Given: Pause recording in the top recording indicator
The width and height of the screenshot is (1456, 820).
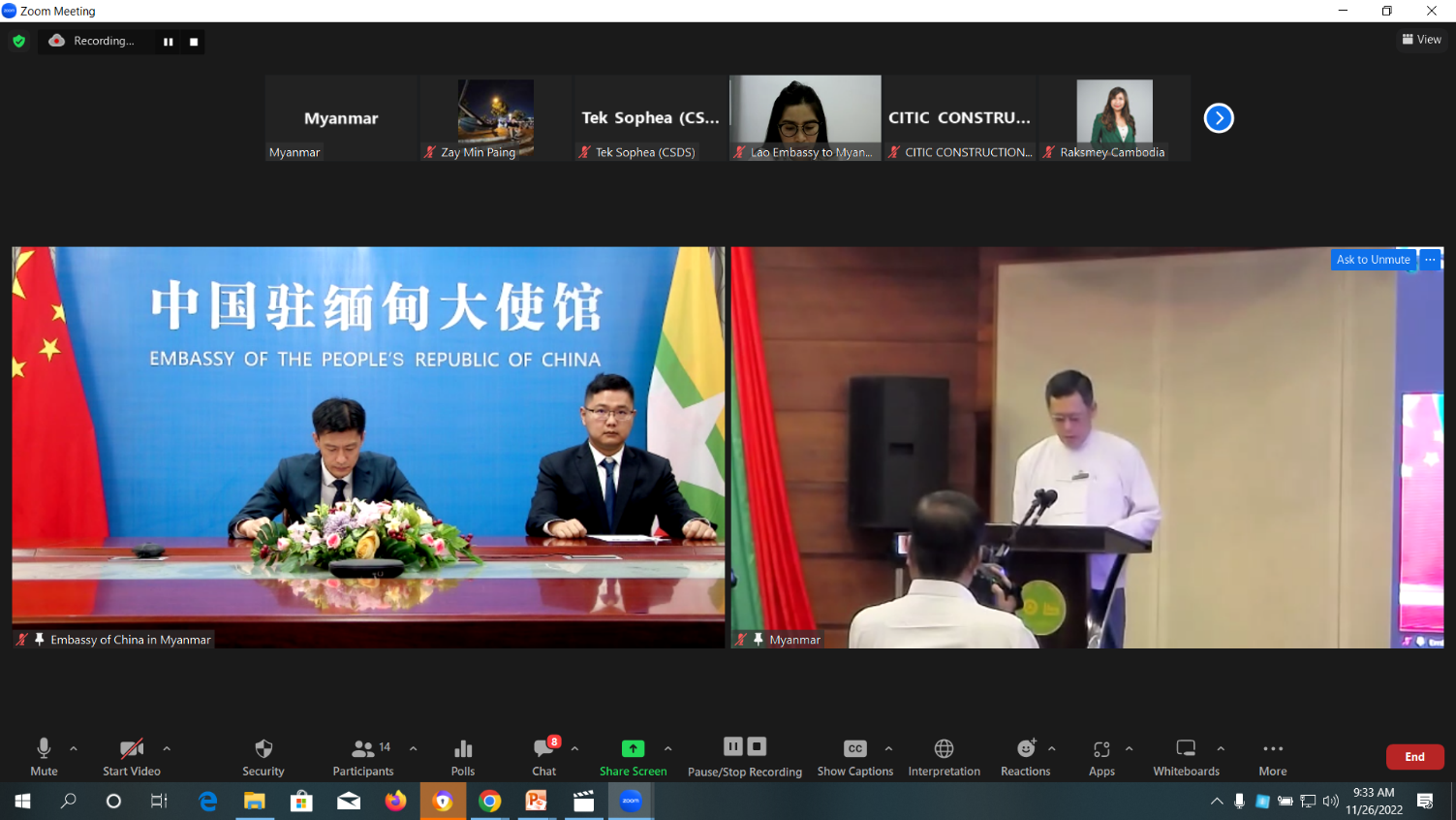Looking at the screenshot, I should (x=169, y=42).
